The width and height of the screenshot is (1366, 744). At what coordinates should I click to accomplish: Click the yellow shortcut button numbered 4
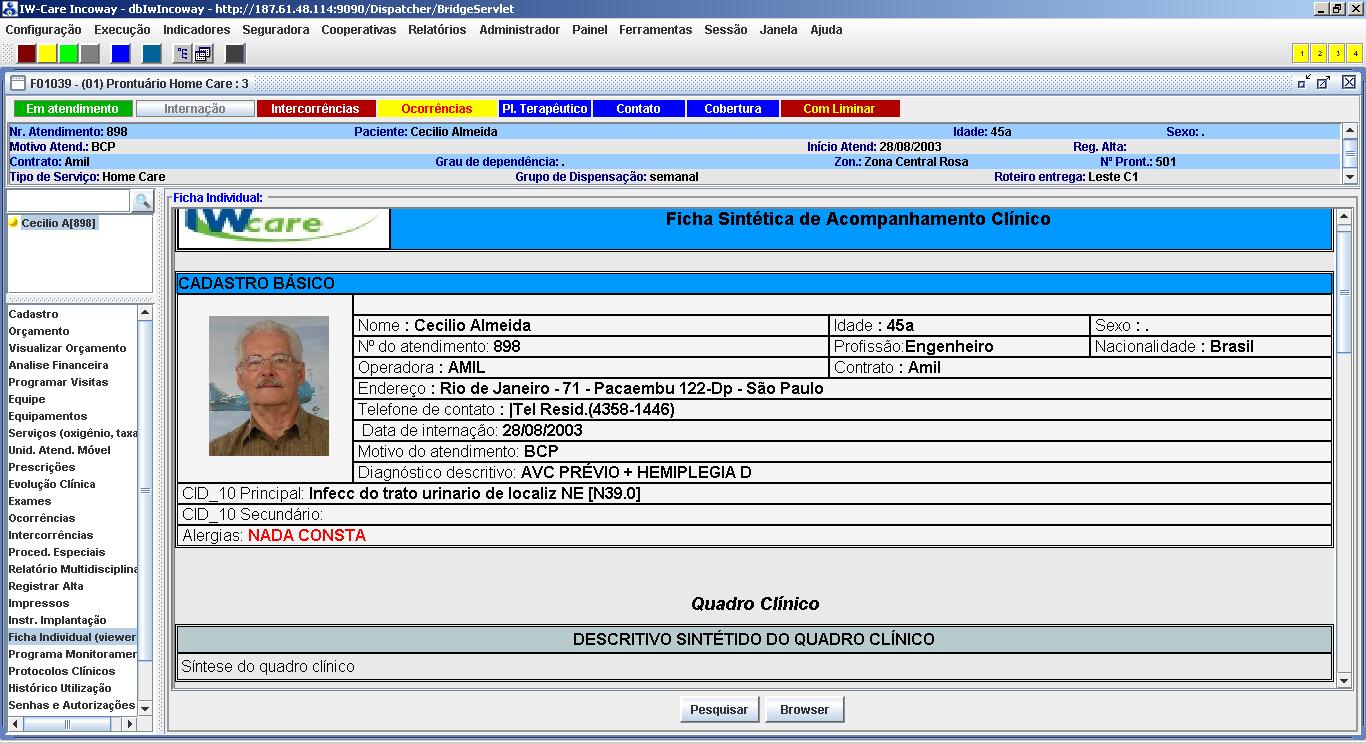pyautogui.click(x=1355, y=54)
